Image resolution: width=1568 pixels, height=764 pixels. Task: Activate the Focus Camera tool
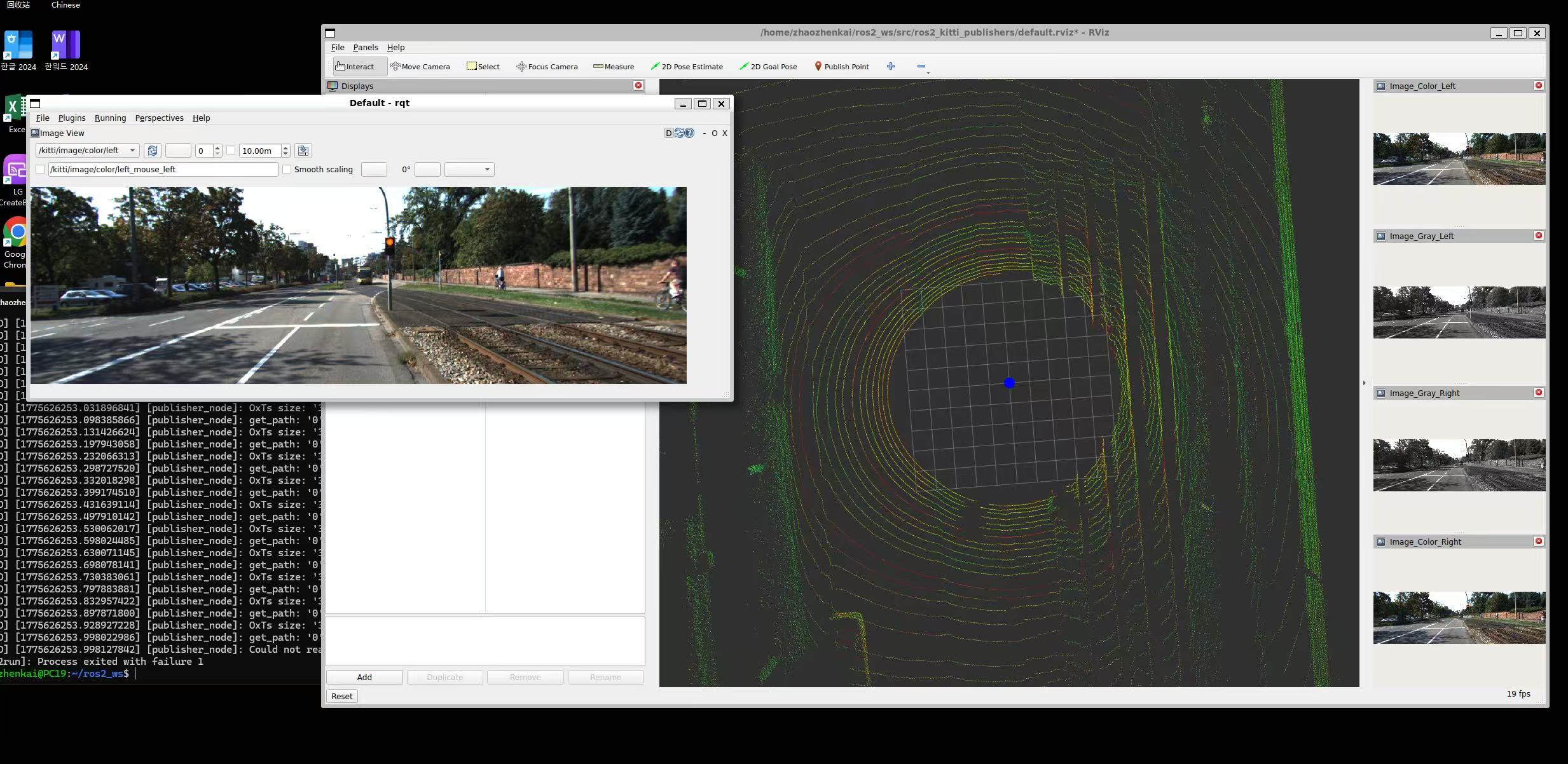[547, 66]
